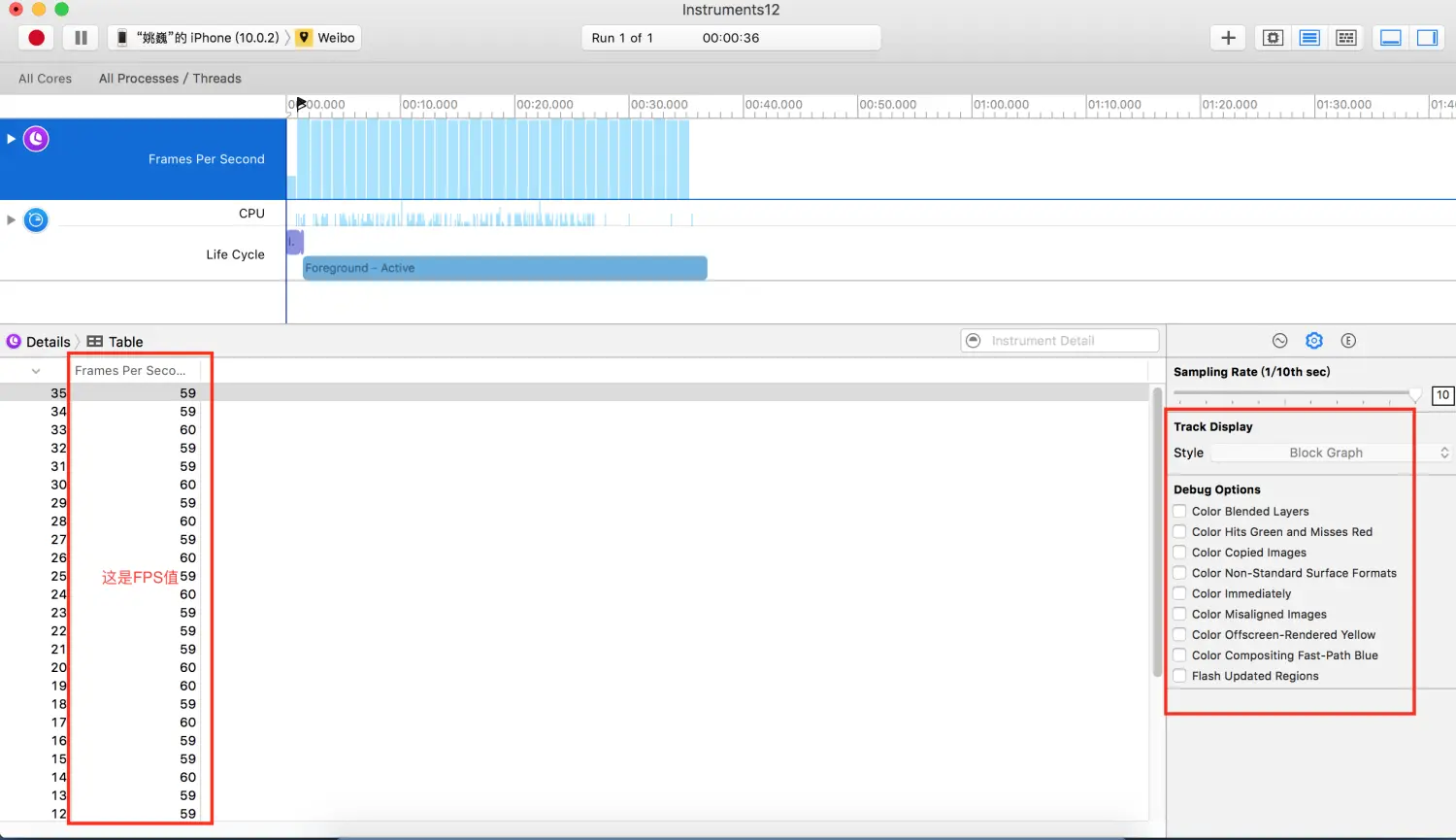Click the Life Cycle track label
The image size is (1456, 840).
tap(235, 254)
